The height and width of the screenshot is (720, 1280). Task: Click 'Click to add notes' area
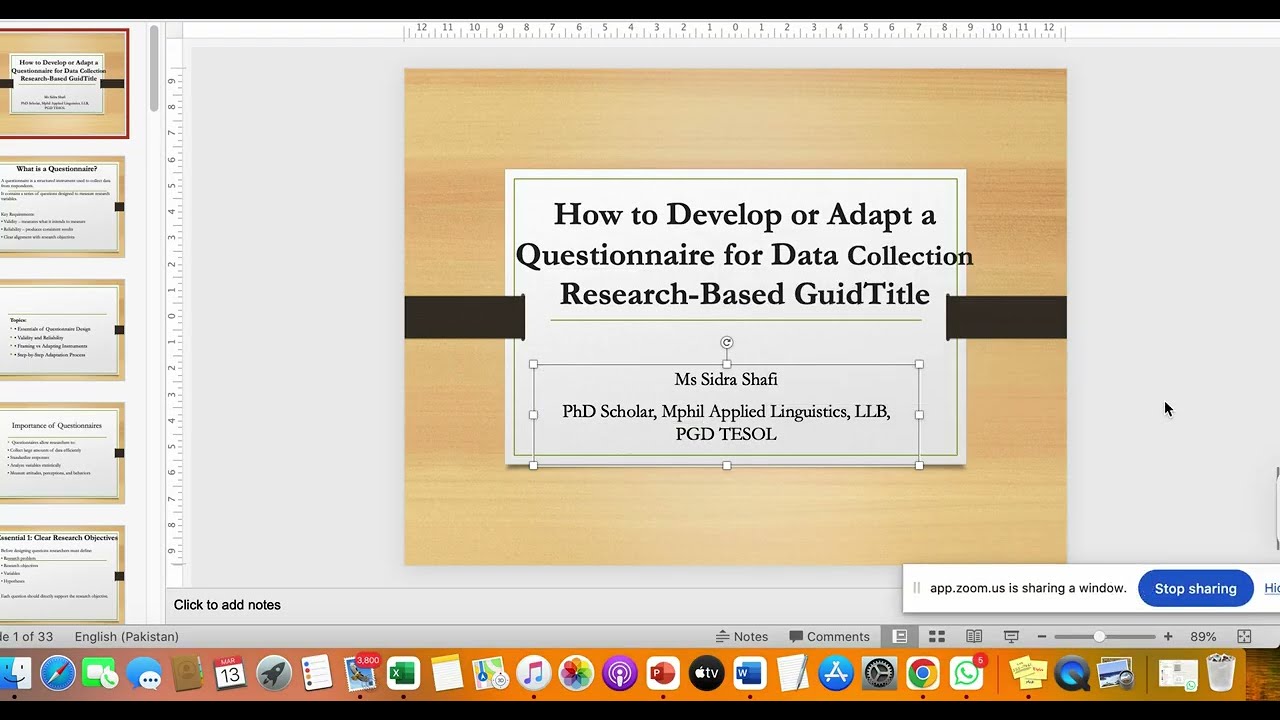(227, 605)
